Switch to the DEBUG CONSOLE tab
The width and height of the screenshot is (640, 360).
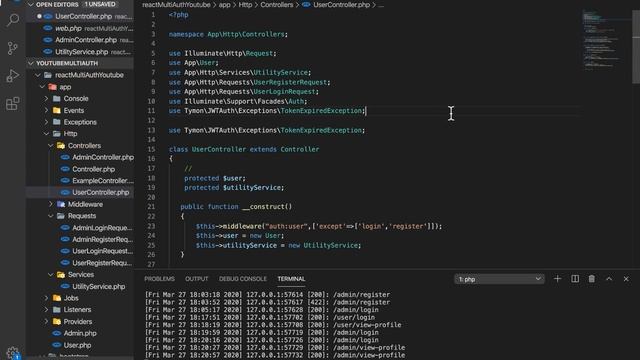tap(242, 279)
